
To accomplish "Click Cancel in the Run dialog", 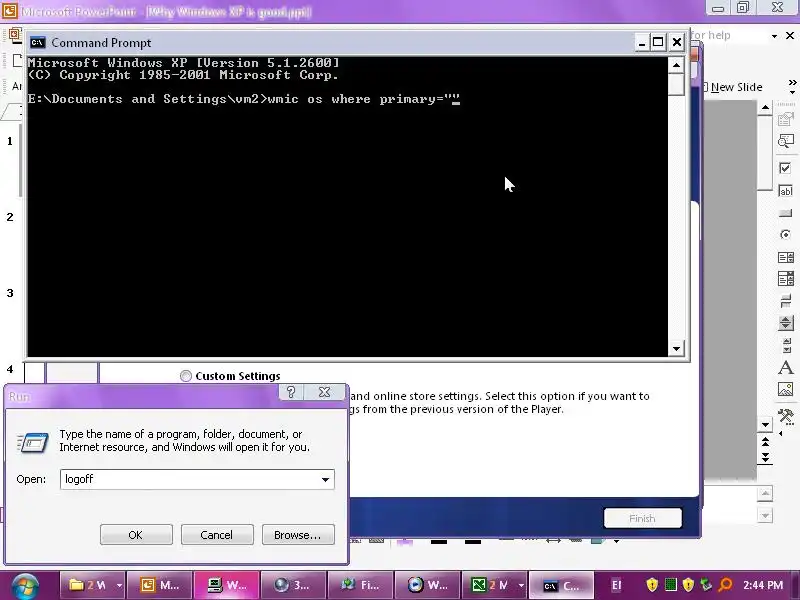I will [x=217, y=535].
